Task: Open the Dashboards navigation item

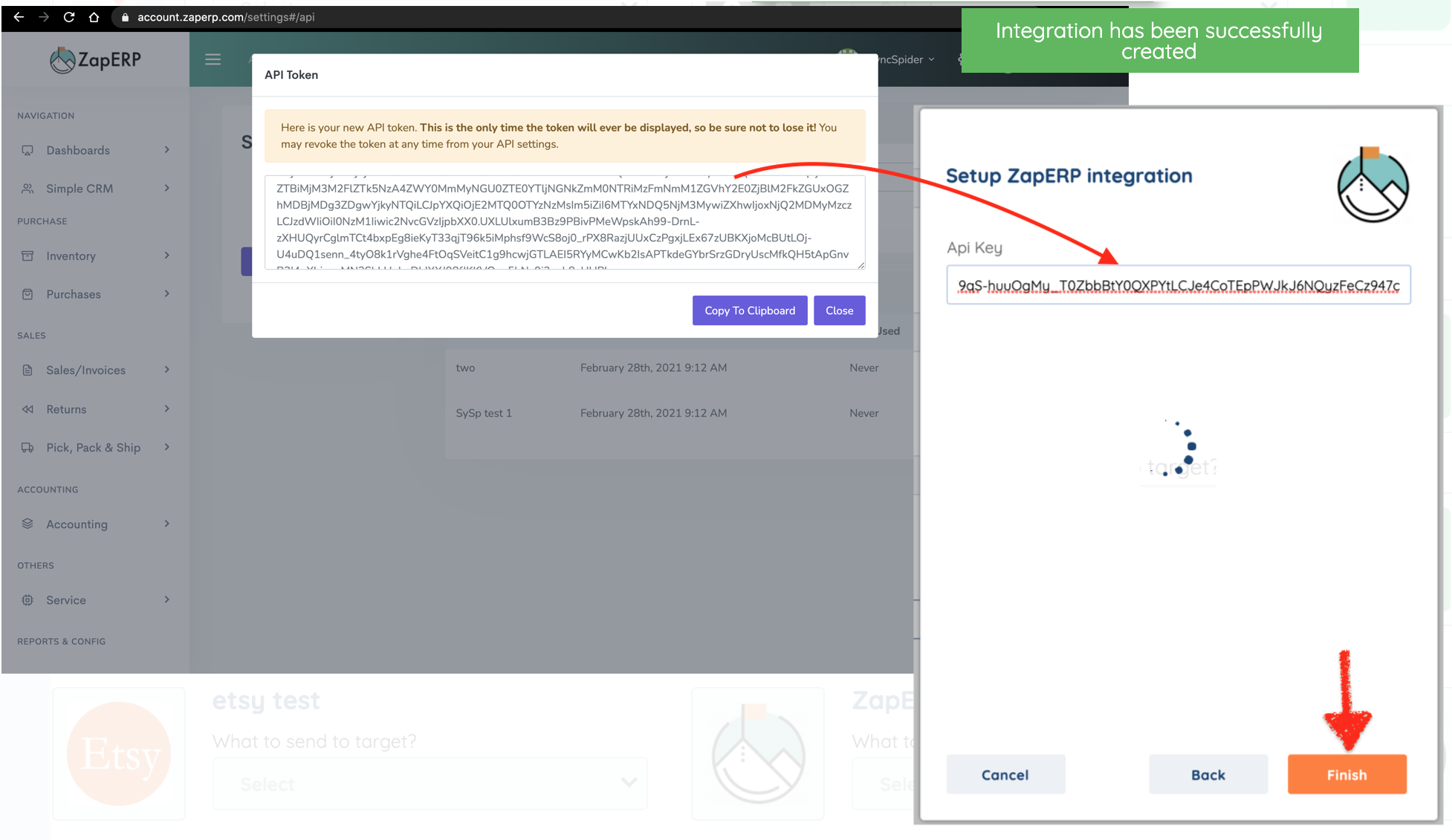Action: pos(78,150)
